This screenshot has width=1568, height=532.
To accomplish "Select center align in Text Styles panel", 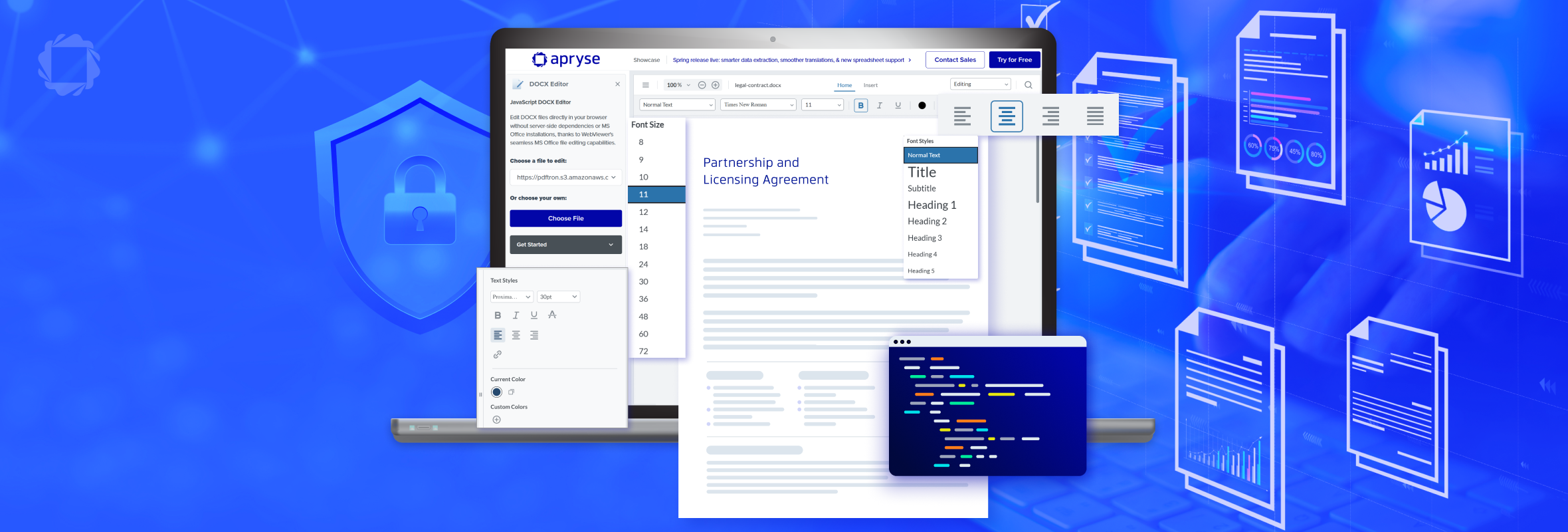I will 516,335.
